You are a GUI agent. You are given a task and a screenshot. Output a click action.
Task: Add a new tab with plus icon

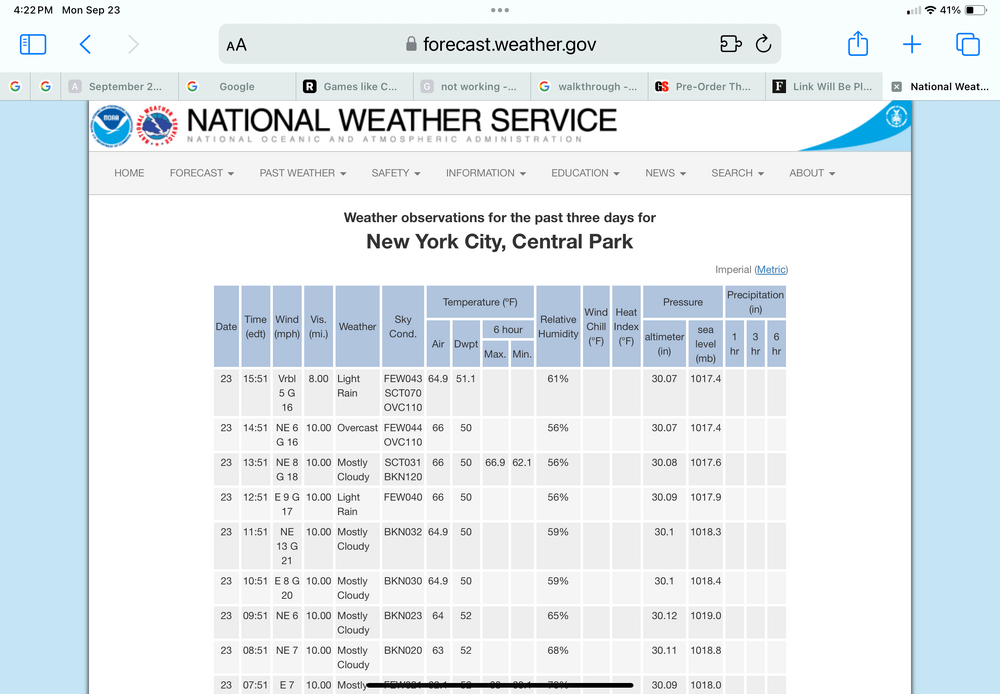912,44
